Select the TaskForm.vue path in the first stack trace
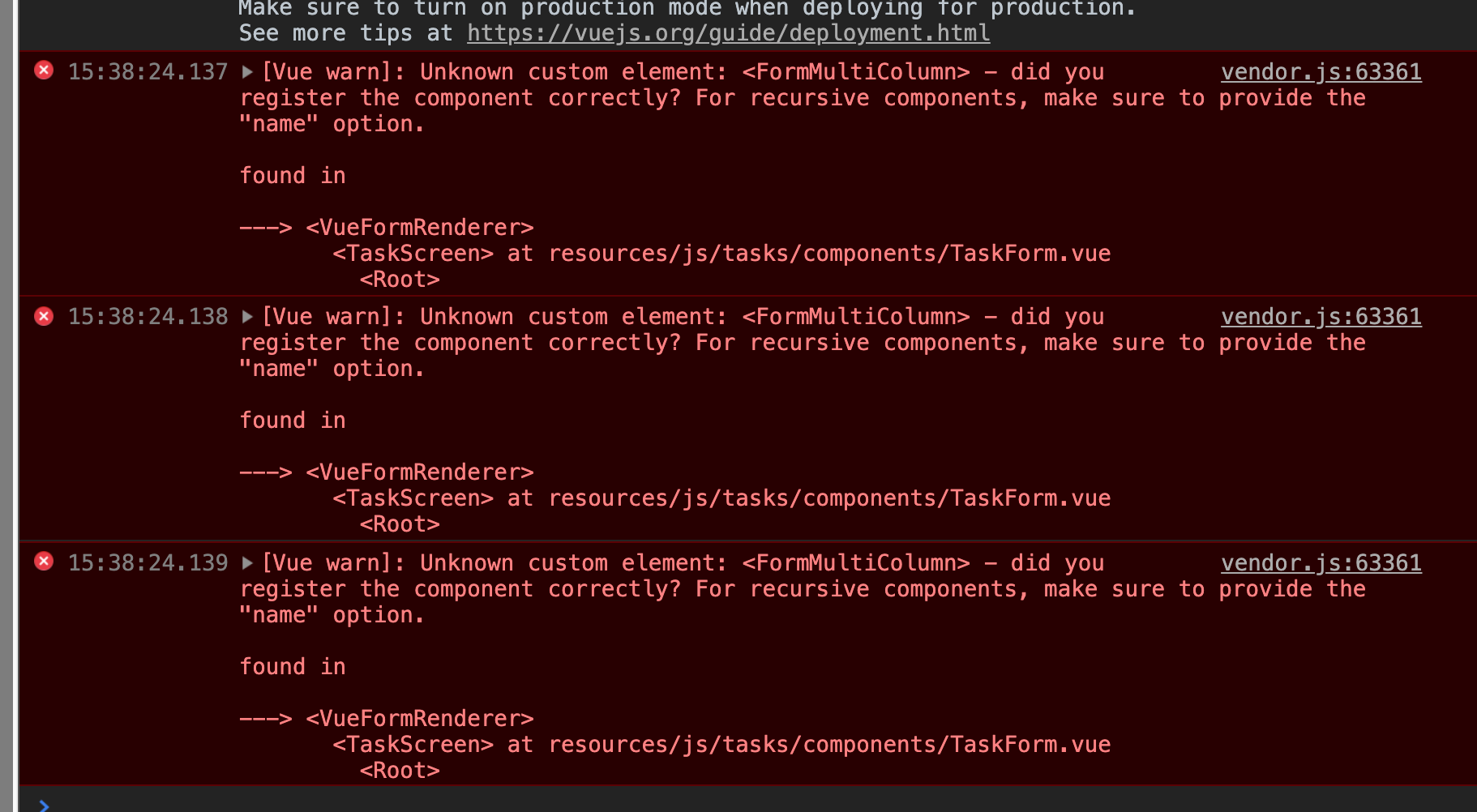 828,253
